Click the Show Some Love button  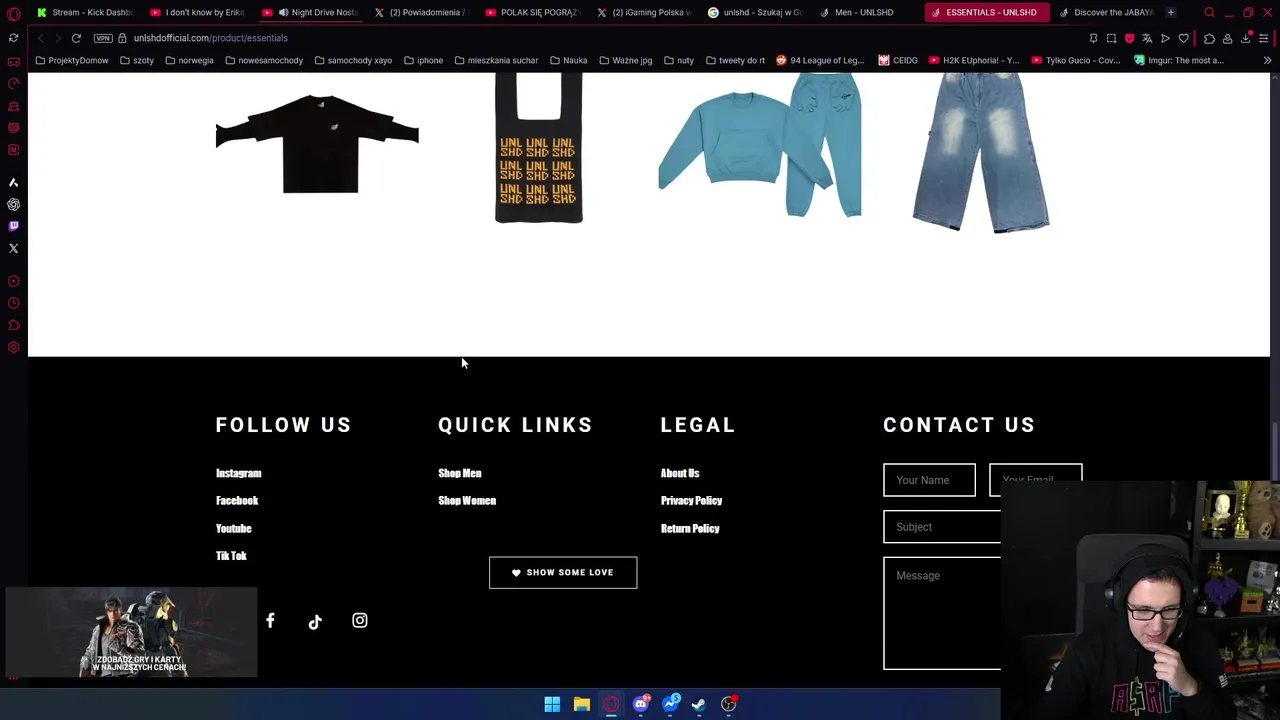[563, 572]
